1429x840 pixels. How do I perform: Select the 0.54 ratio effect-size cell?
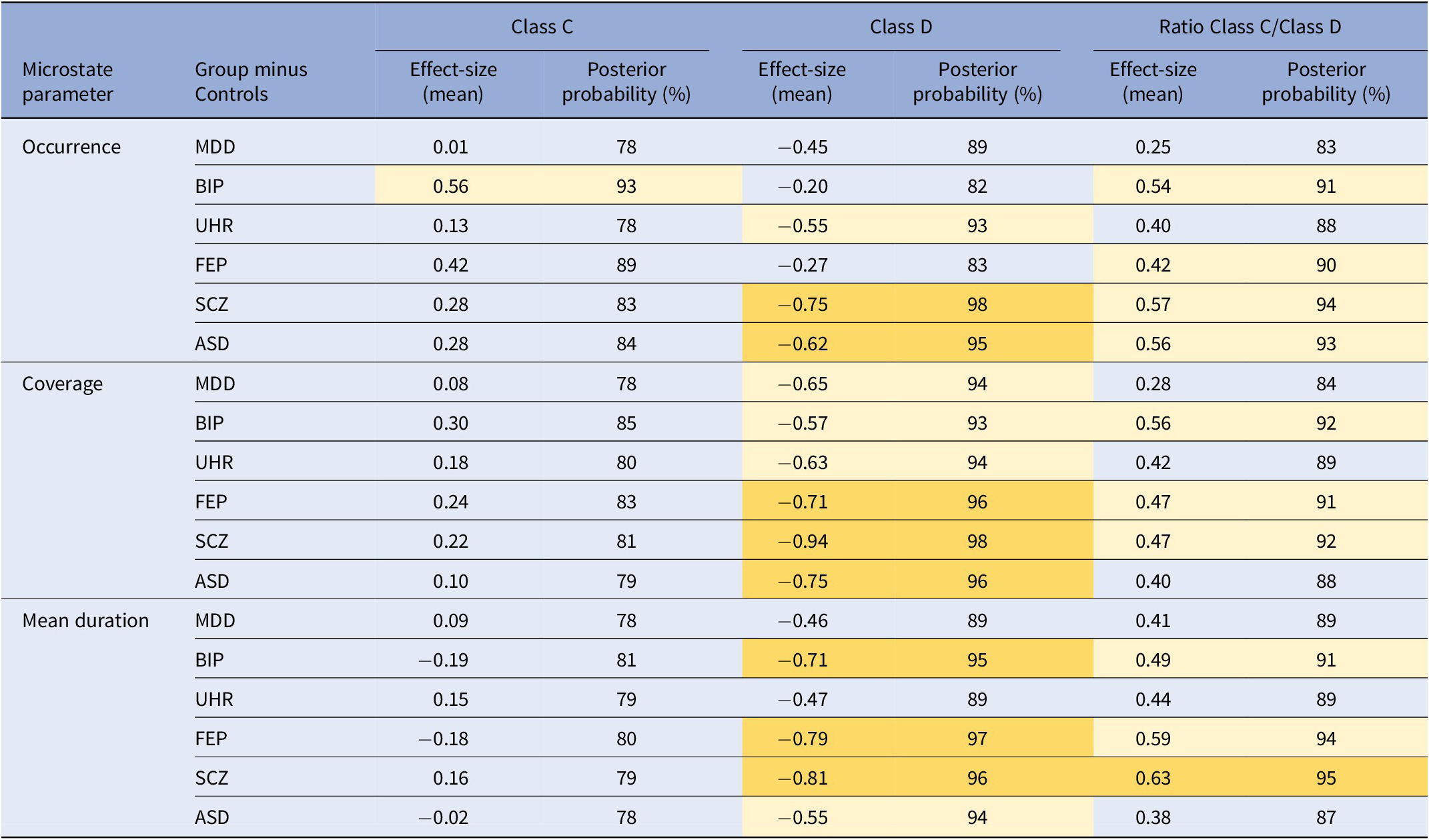pyautogui.click(x=1153, y=186)
